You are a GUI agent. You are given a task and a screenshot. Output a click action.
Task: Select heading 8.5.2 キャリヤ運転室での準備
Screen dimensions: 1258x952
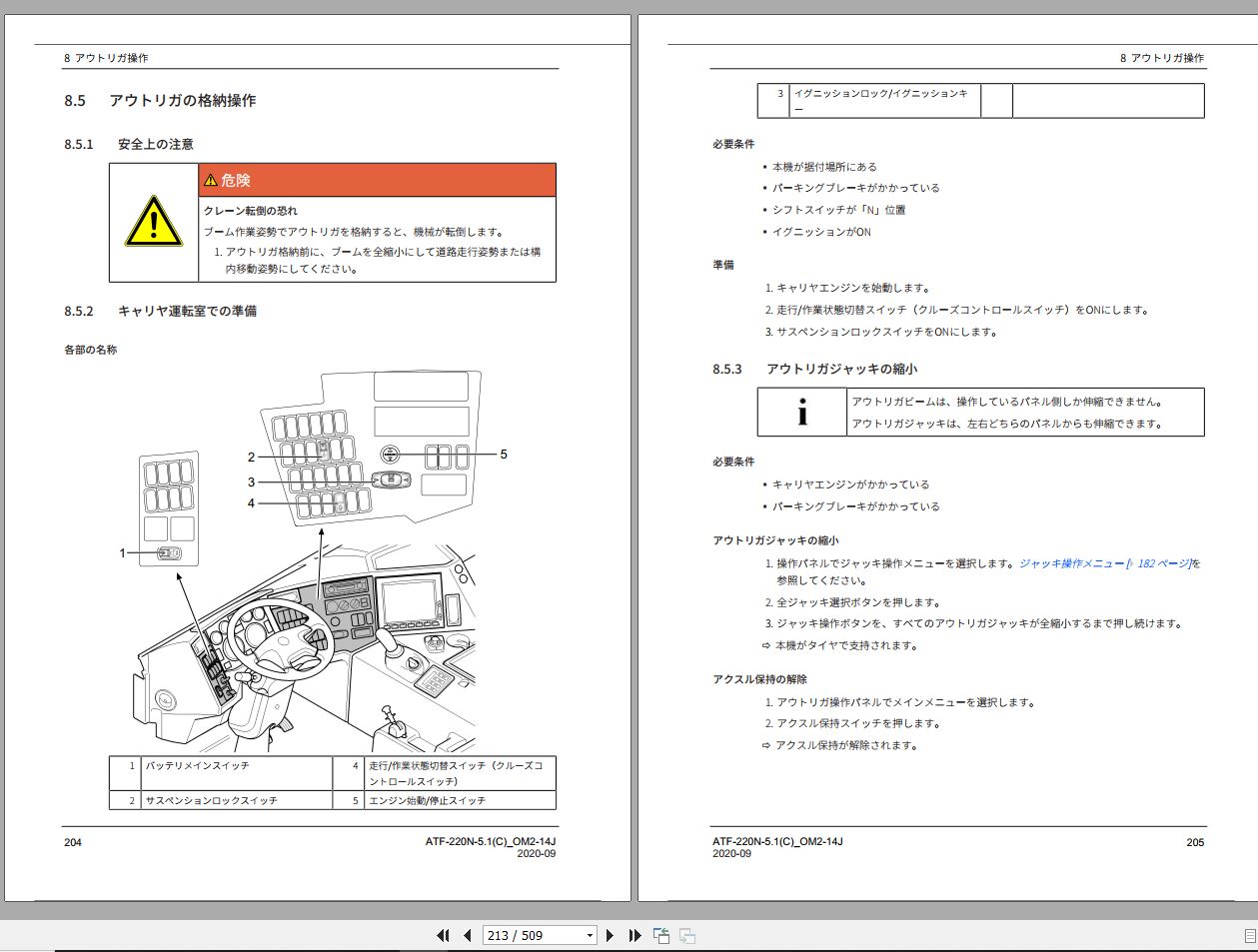(160, 312)
